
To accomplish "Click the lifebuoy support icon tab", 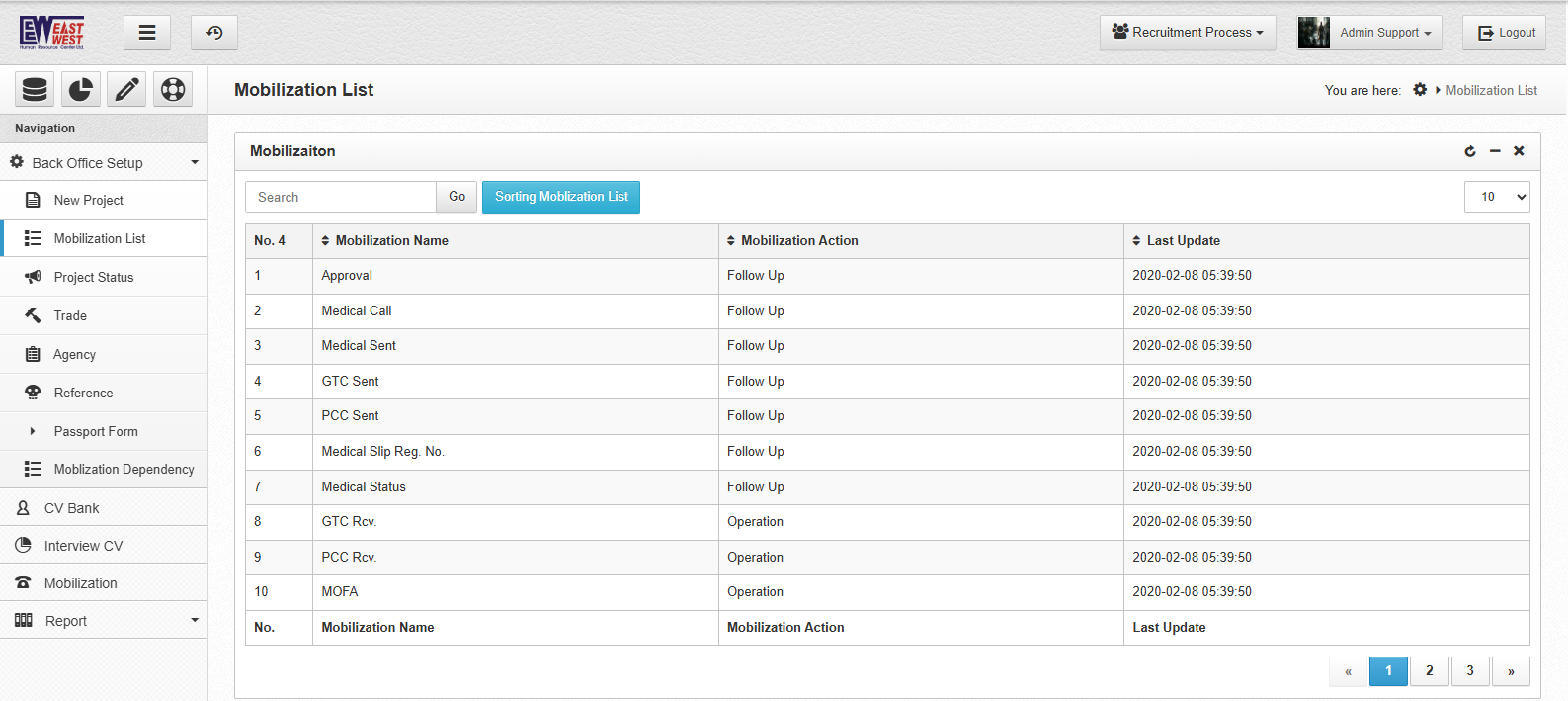I will [173, 90].
